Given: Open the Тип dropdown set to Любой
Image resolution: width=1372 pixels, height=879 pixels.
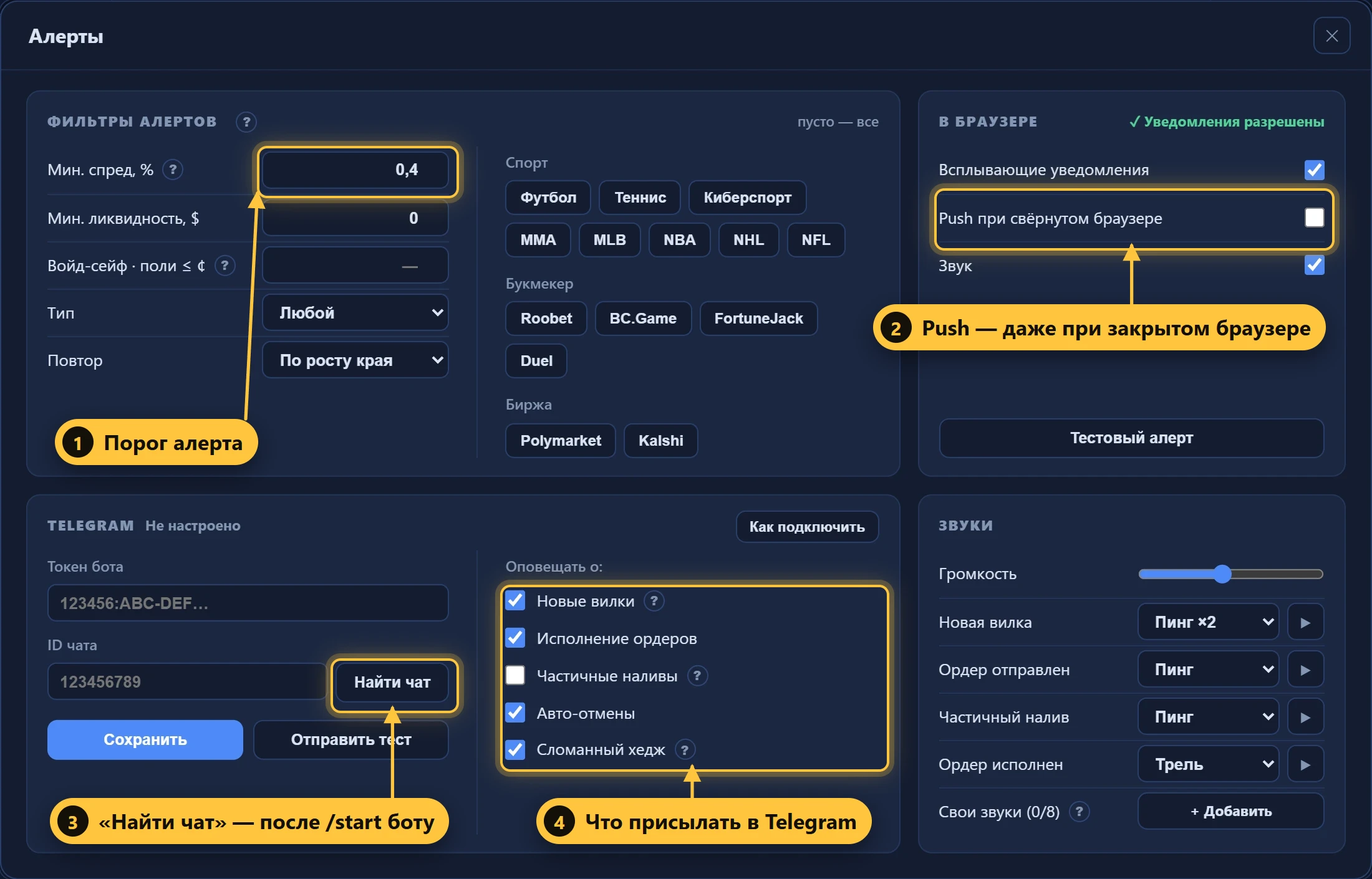Looking at the screenshot, I should (355, 313).
